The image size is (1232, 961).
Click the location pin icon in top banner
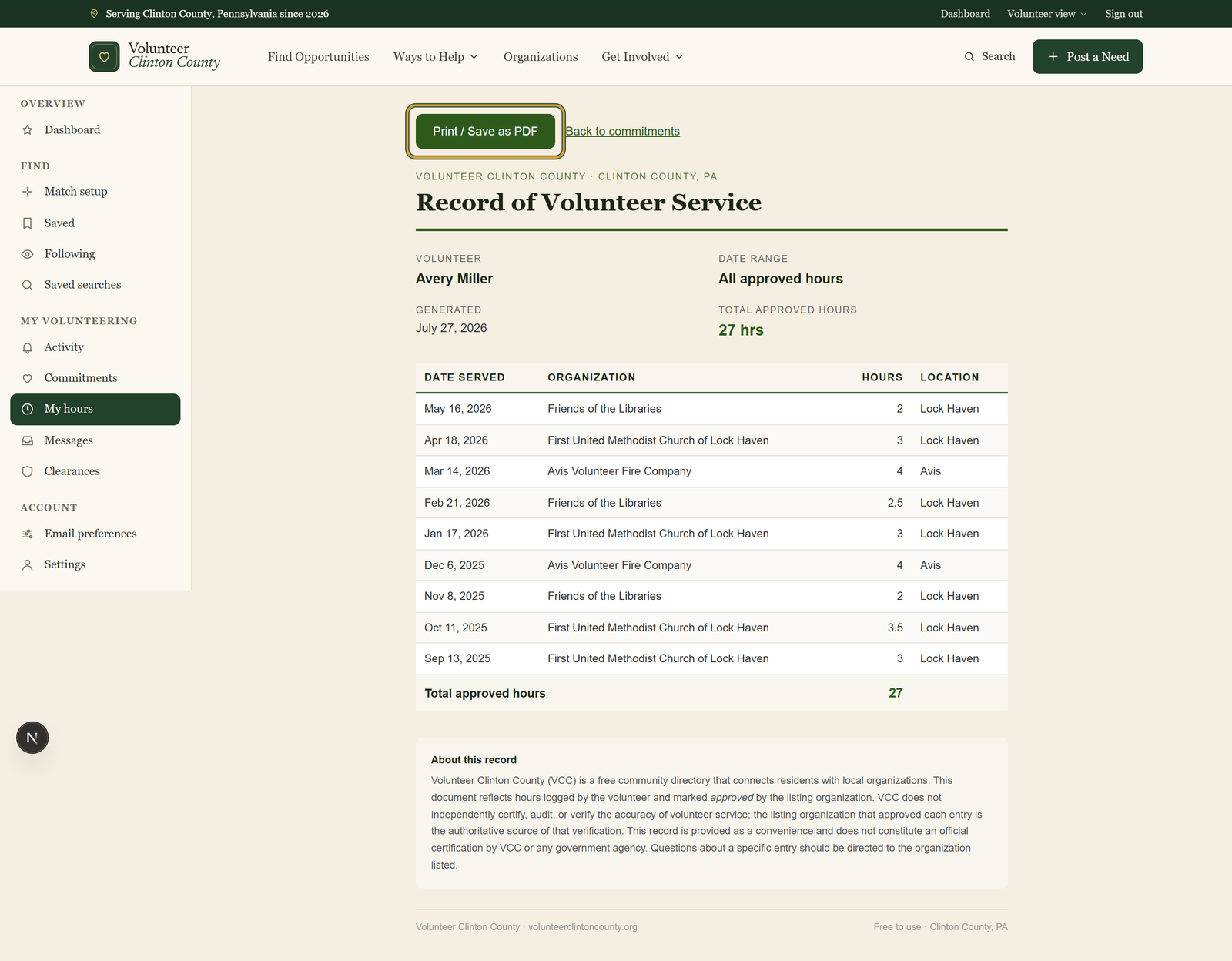(94, 14)
